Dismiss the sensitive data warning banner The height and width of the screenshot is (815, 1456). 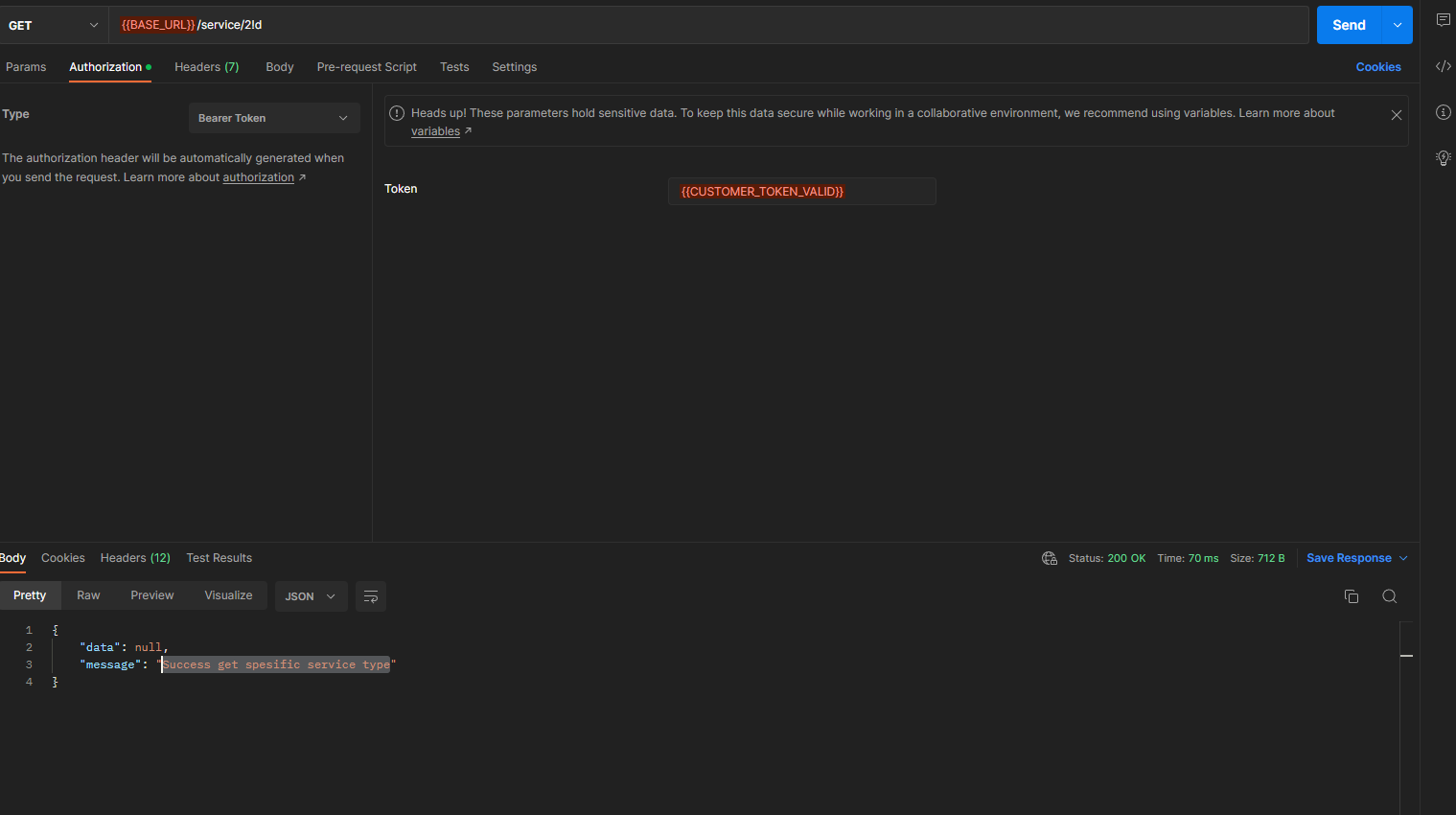coord(1397,114)
